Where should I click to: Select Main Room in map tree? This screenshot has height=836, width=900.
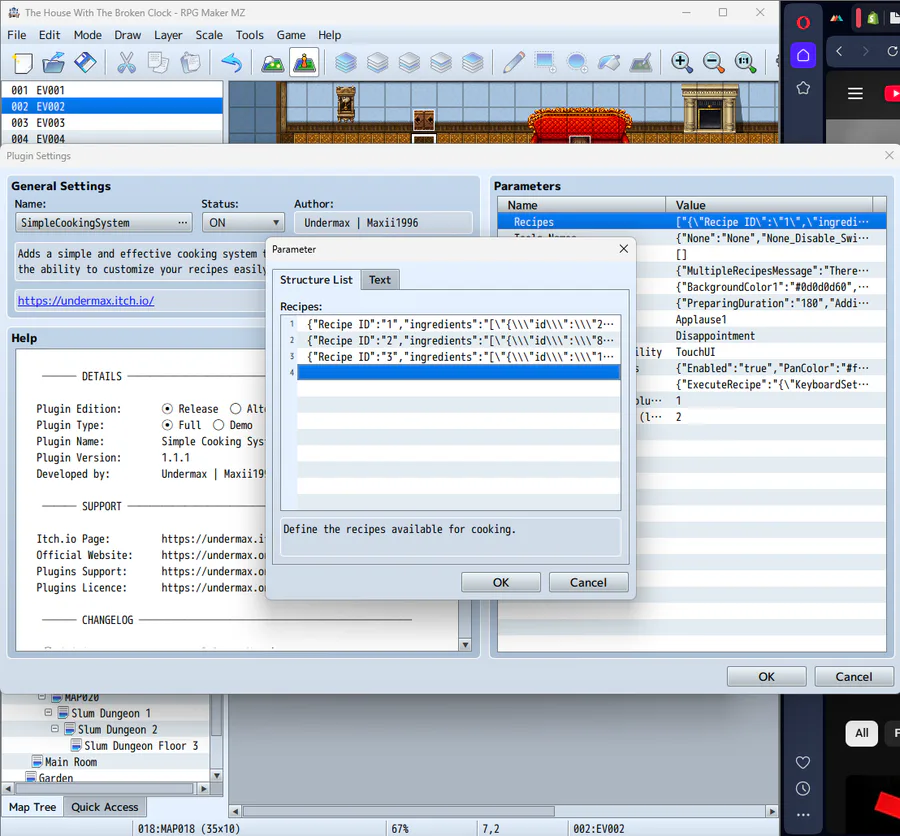coord(71,761)
